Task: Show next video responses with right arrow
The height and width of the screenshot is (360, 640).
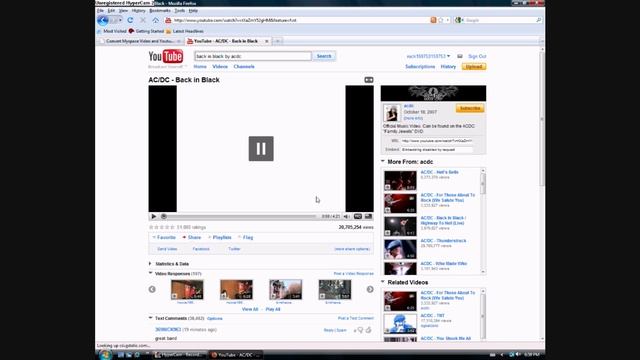Action: click(x=370, y=289)
